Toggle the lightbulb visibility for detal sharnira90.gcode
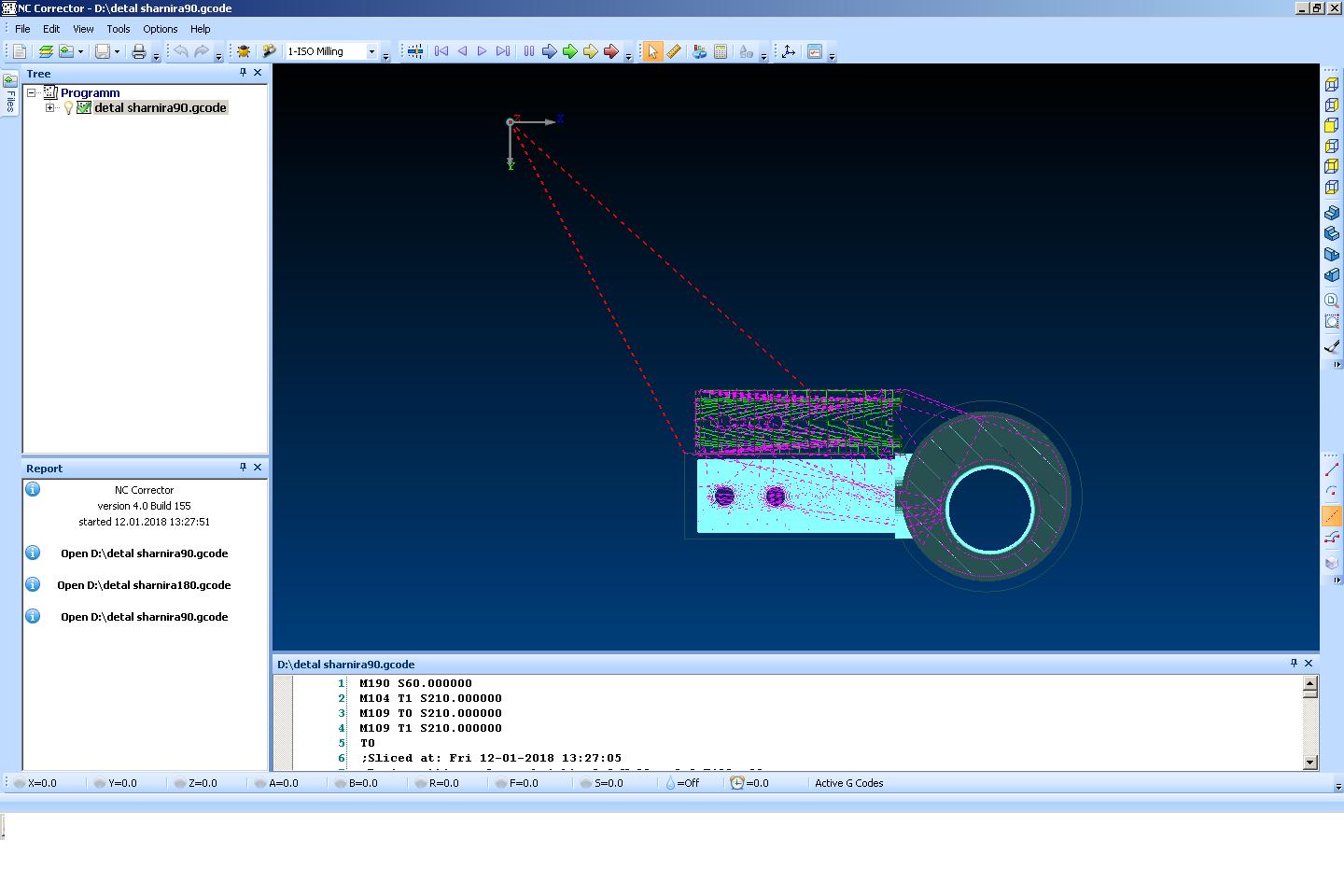 click(68, 108)
